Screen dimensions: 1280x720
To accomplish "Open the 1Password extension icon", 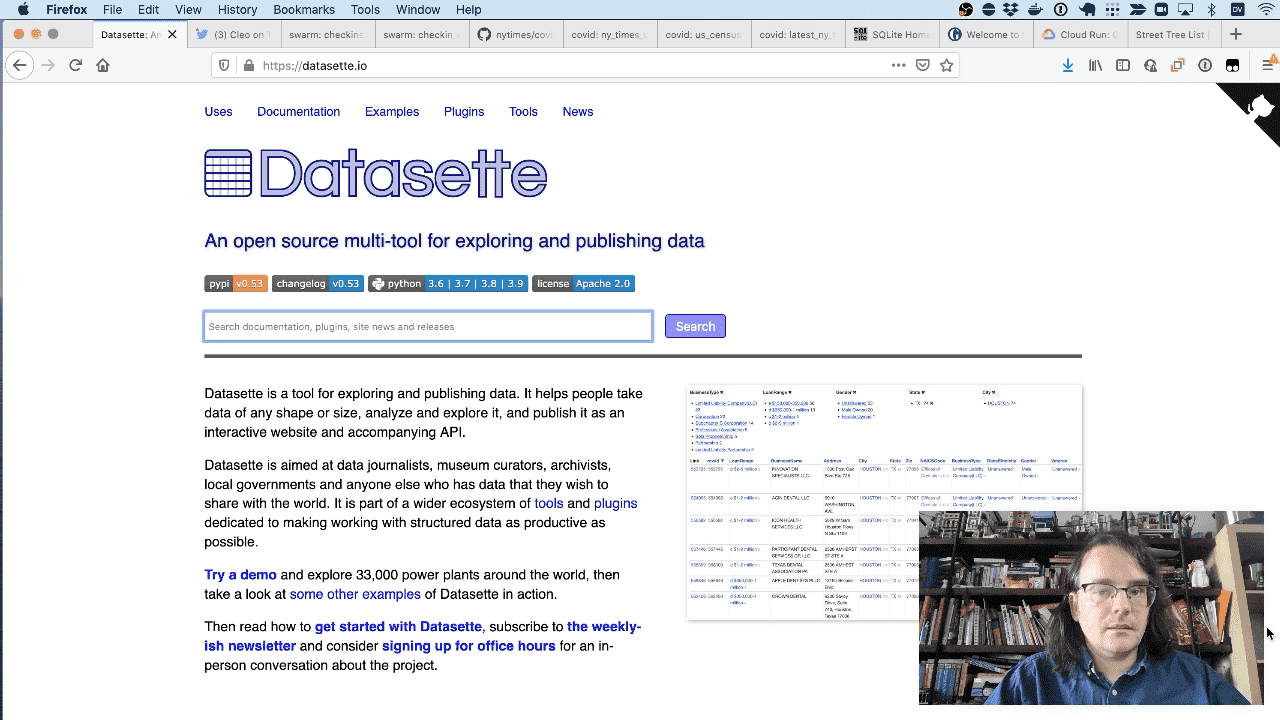I will tap(1205, 64).
